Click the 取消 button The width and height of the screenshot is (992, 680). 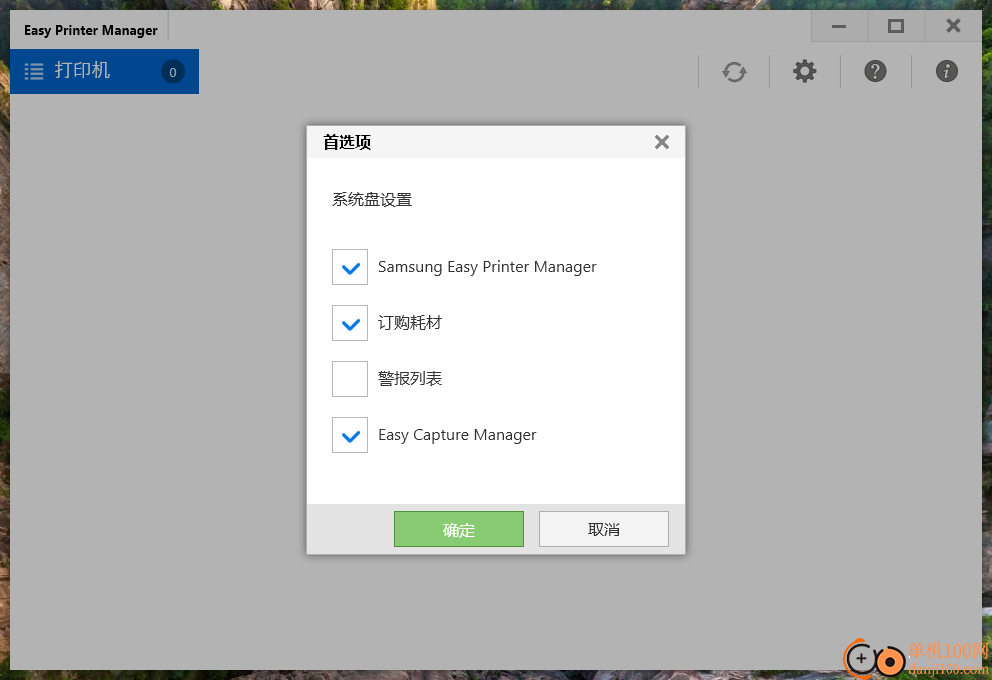click(604, 529)
